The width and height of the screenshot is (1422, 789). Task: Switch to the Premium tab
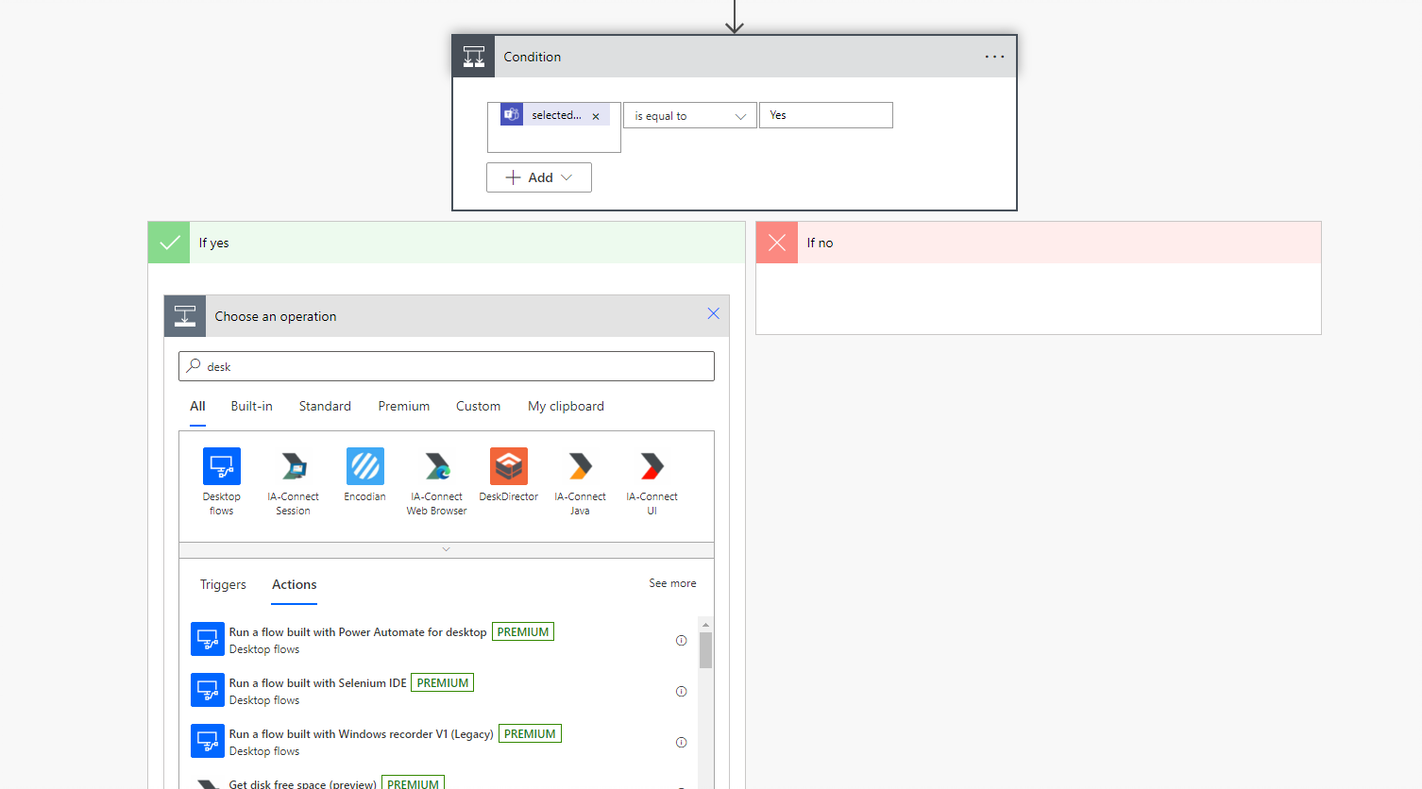pos(404,406)
